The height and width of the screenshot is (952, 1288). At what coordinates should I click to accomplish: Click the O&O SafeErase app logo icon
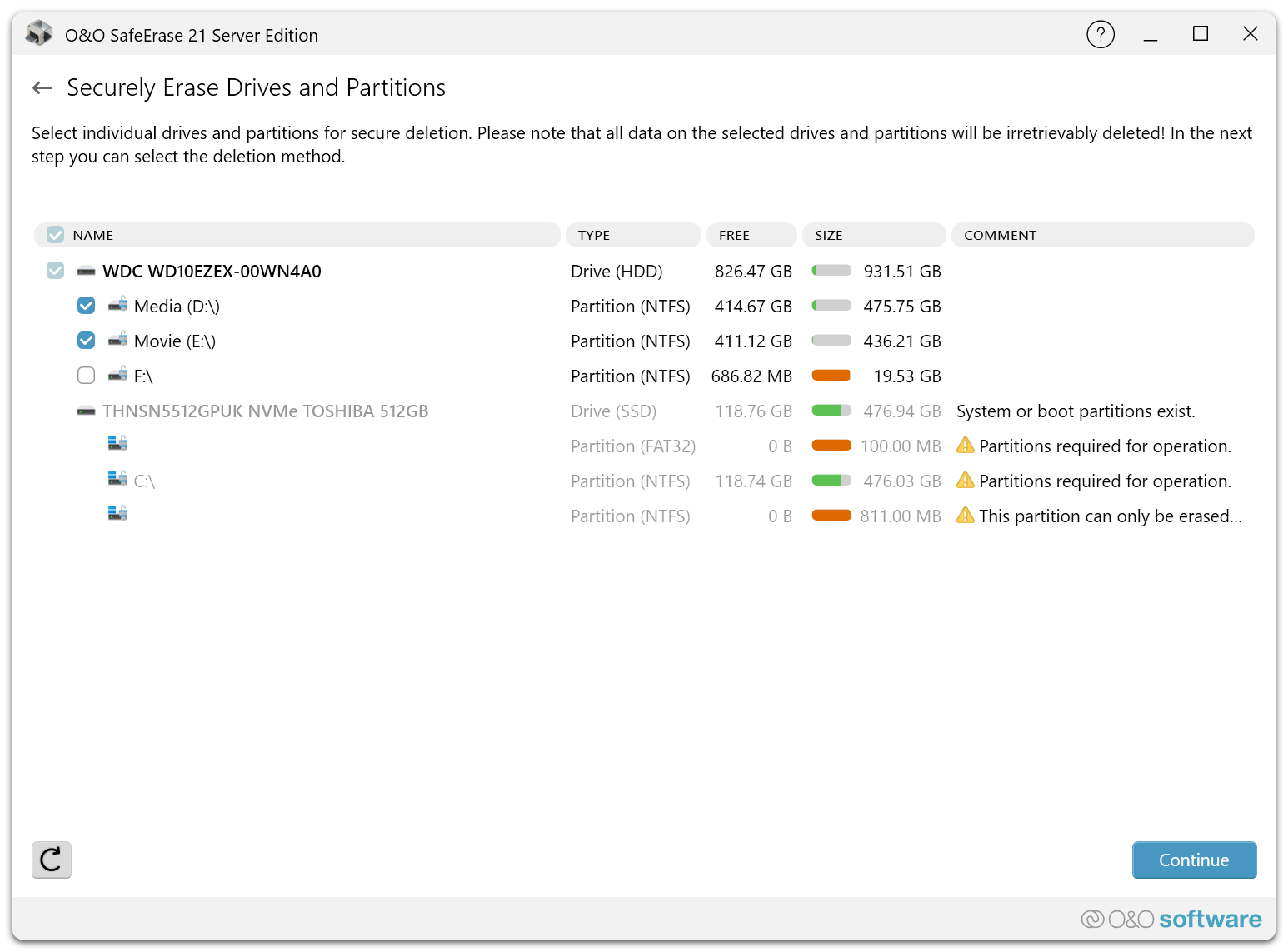(39, 34)
